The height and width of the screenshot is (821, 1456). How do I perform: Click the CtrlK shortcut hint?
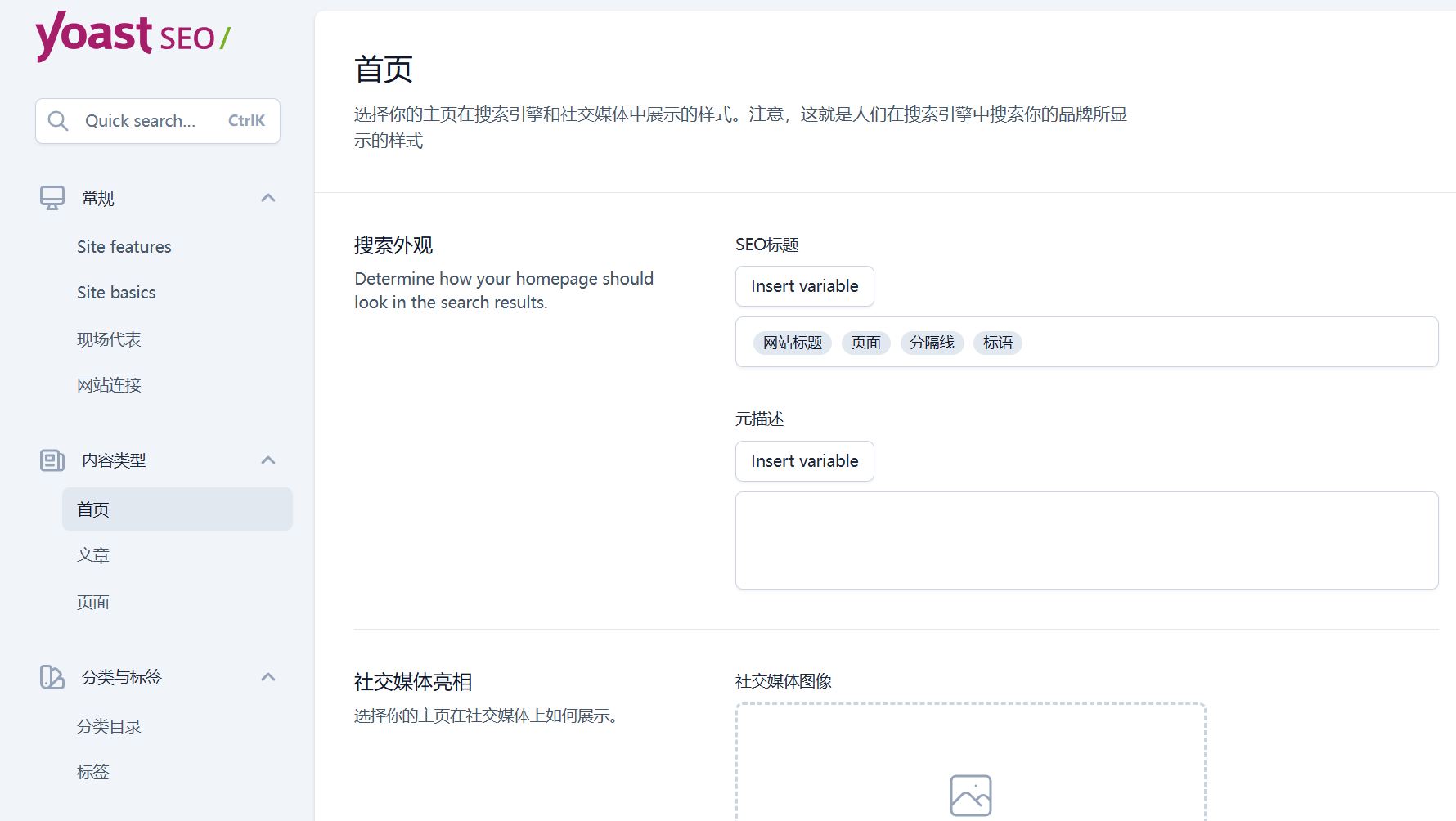[246, 121]
